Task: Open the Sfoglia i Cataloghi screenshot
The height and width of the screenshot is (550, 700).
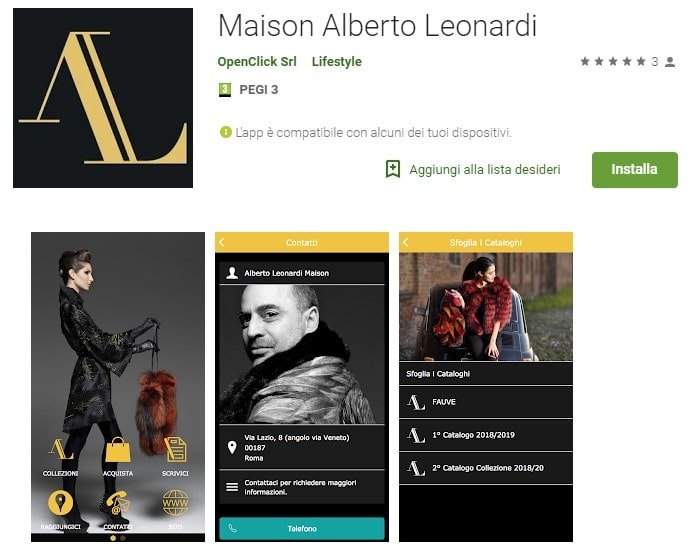Action: [486, 387]
